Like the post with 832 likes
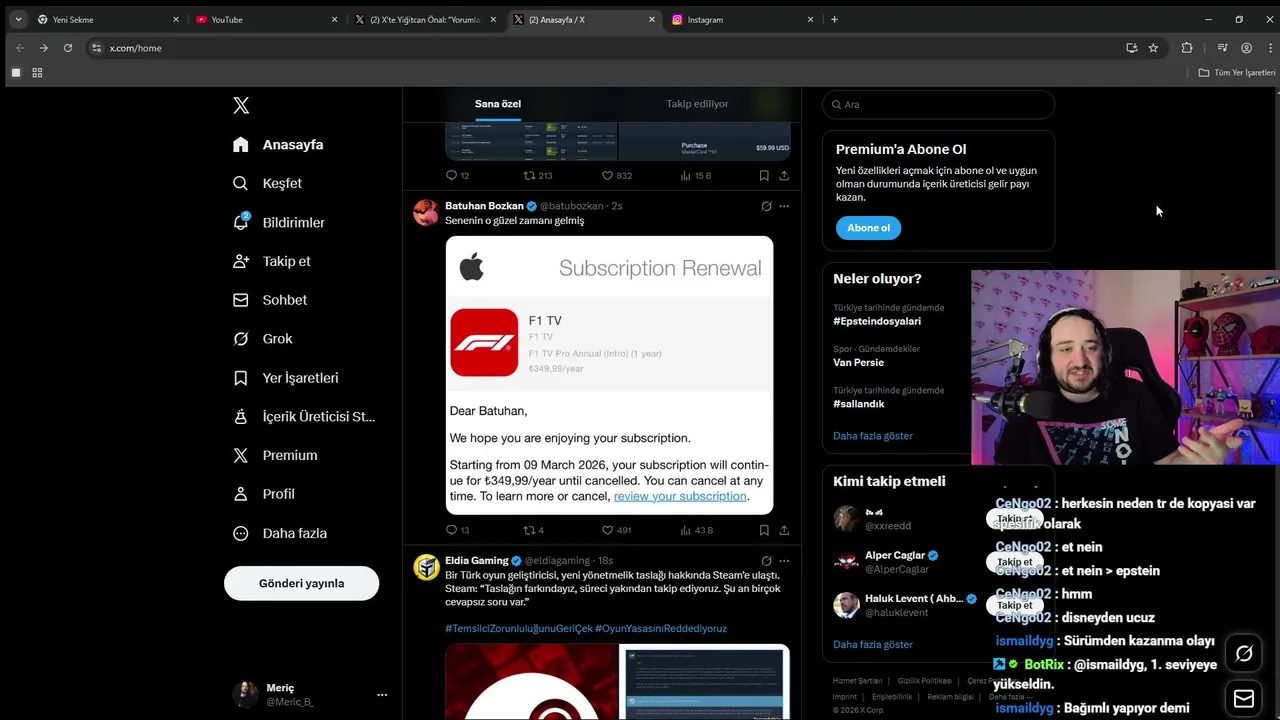 click(616, 175)
